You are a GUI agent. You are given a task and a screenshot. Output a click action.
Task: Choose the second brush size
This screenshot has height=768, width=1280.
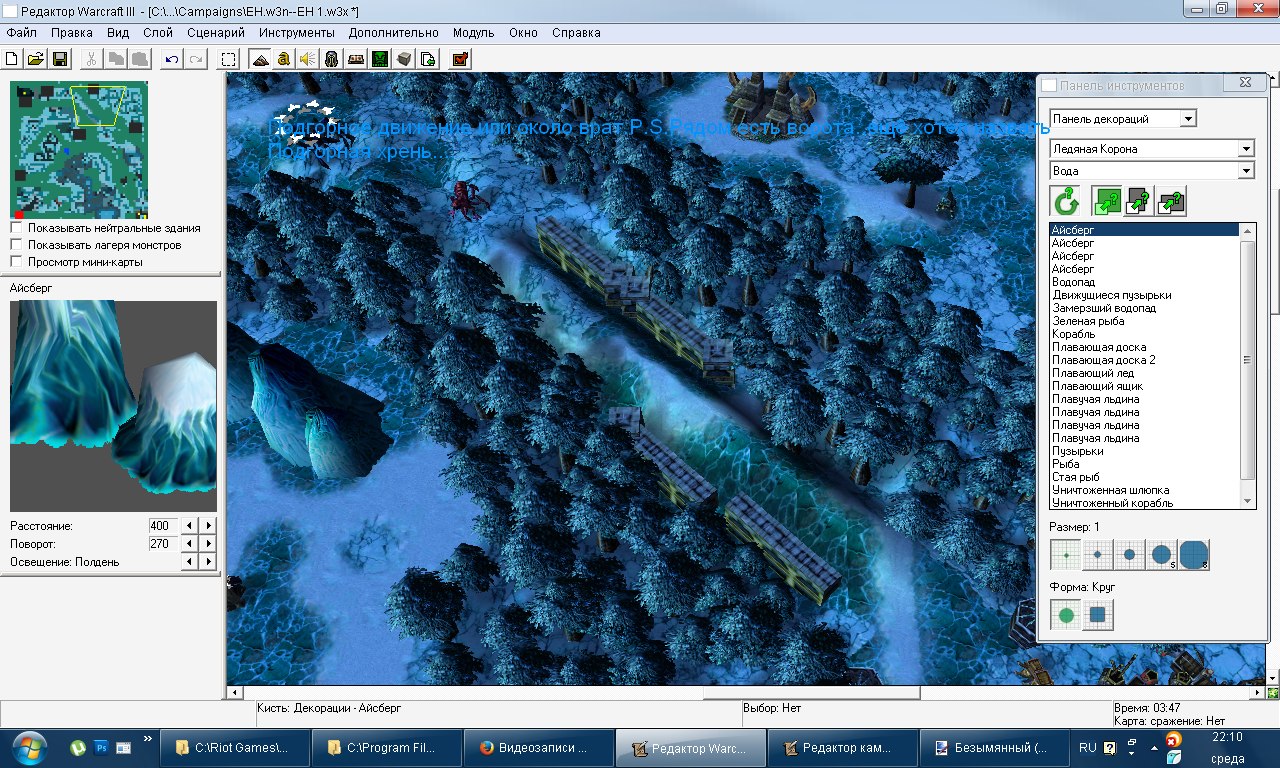[x=1098, y=554]
